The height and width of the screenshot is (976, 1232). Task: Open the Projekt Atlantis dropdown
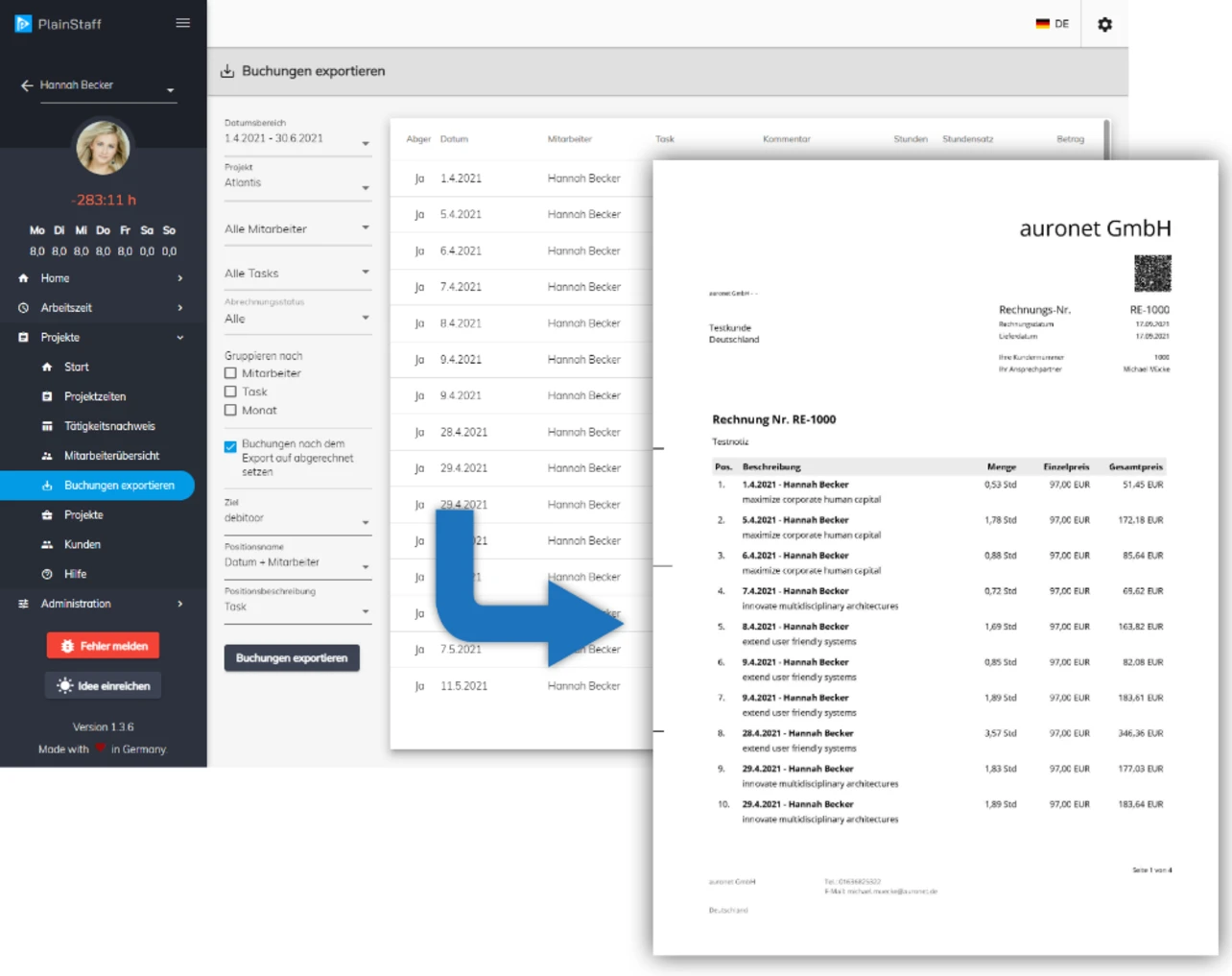pos(297,181)
